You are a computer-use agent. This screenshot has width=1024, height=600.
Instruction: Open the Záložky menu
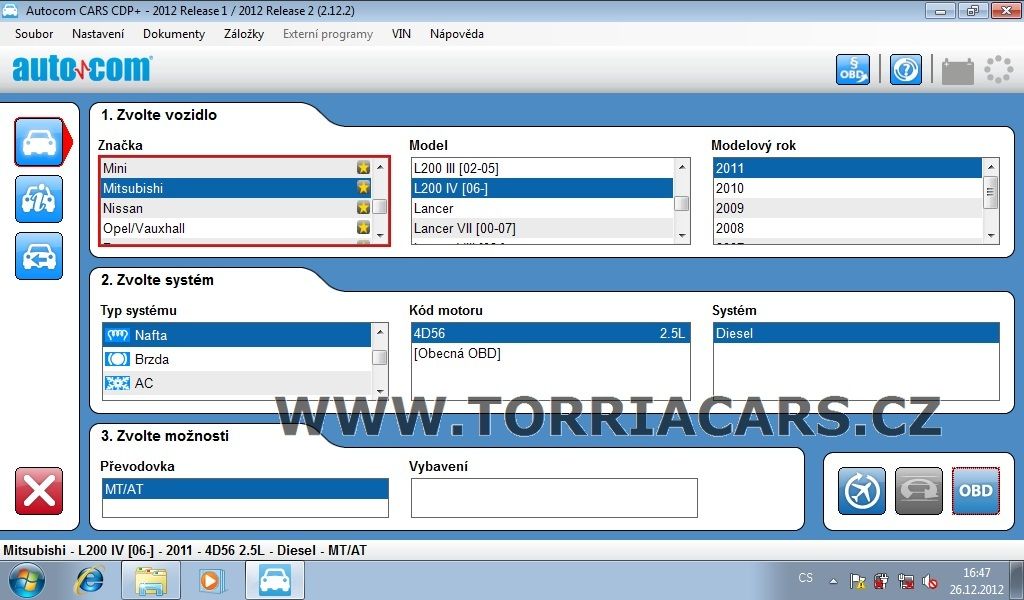pyautogui.click(x=244, y=34)
